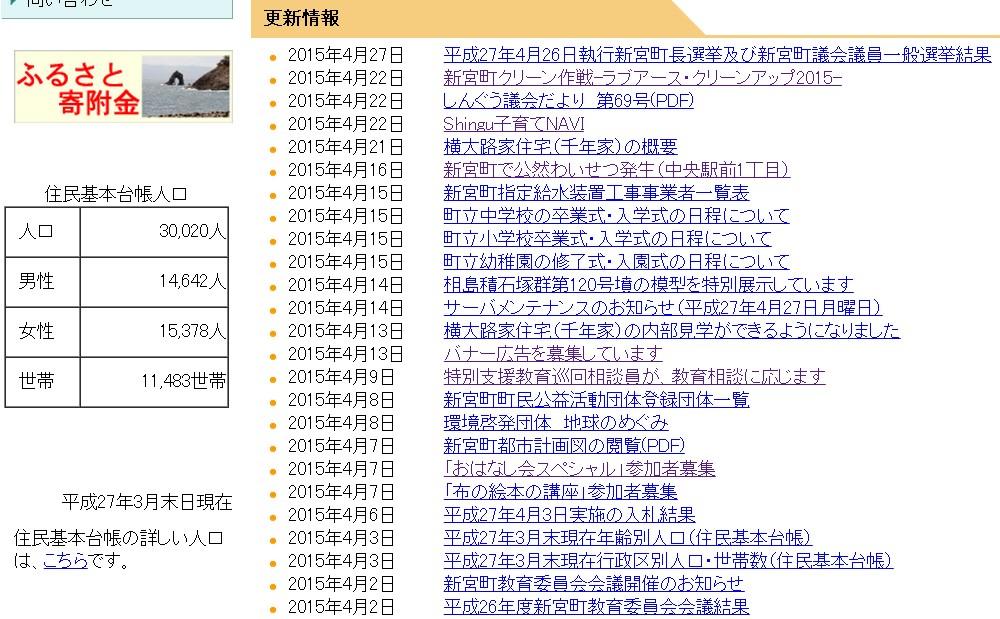This screenshot has width=1000, height=619.
Task: Open the 平成27年4月26日 town election results link
Action: 716,54
